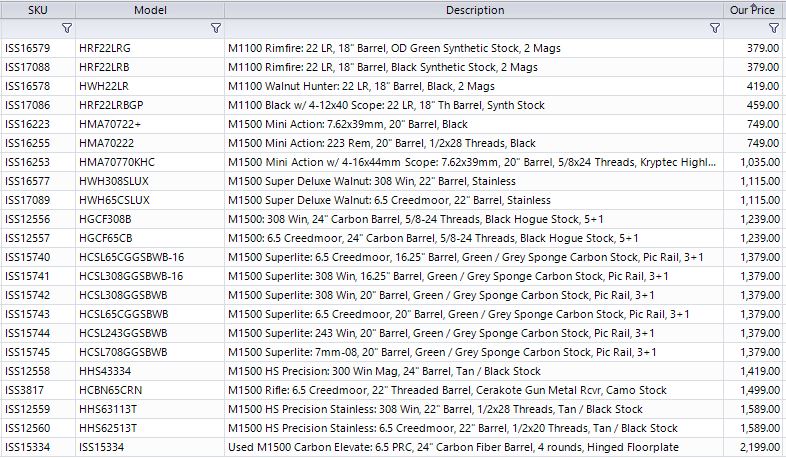The width and height of the screenshot is (786, 458).
Task: Select model cell HCBN65CRN
Action: pyautogui.click(x=150, y=390)
